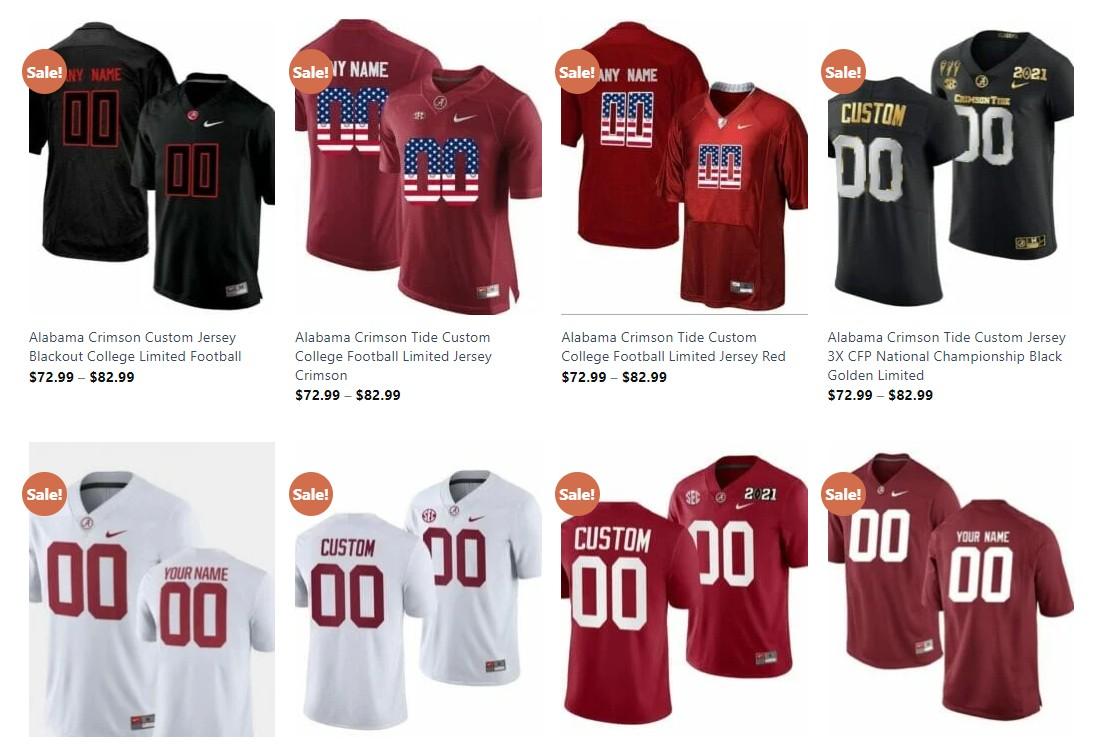The width and height of the screenshot is (1098, 747).
Task: Open College Football Limited Jersey Red link
Action: [x=673, y=347]
